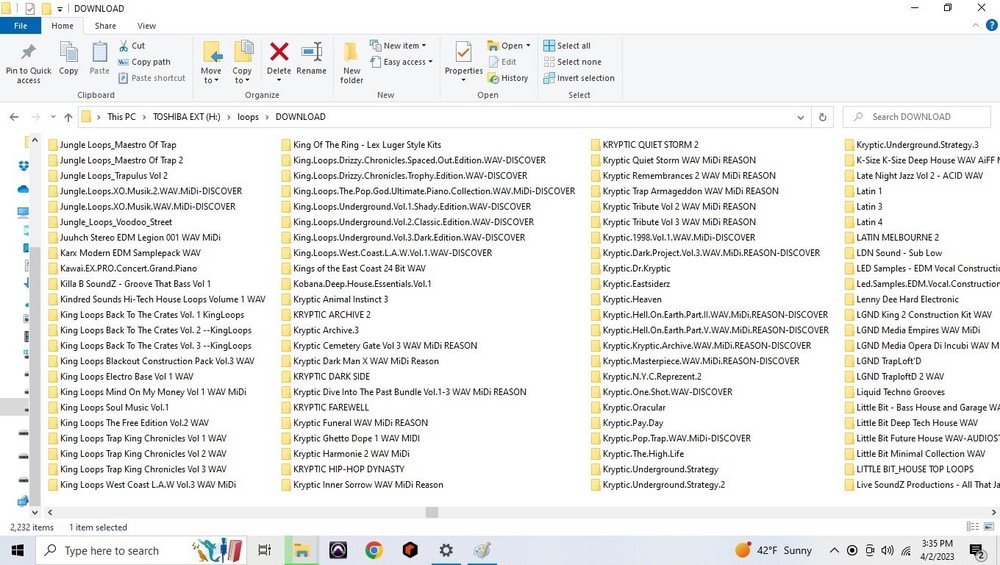Image resolution: width=1000 pixels, height=565 pixels.
Task: Collapse the ribbon with the chevron
Action: coord(975,26)
